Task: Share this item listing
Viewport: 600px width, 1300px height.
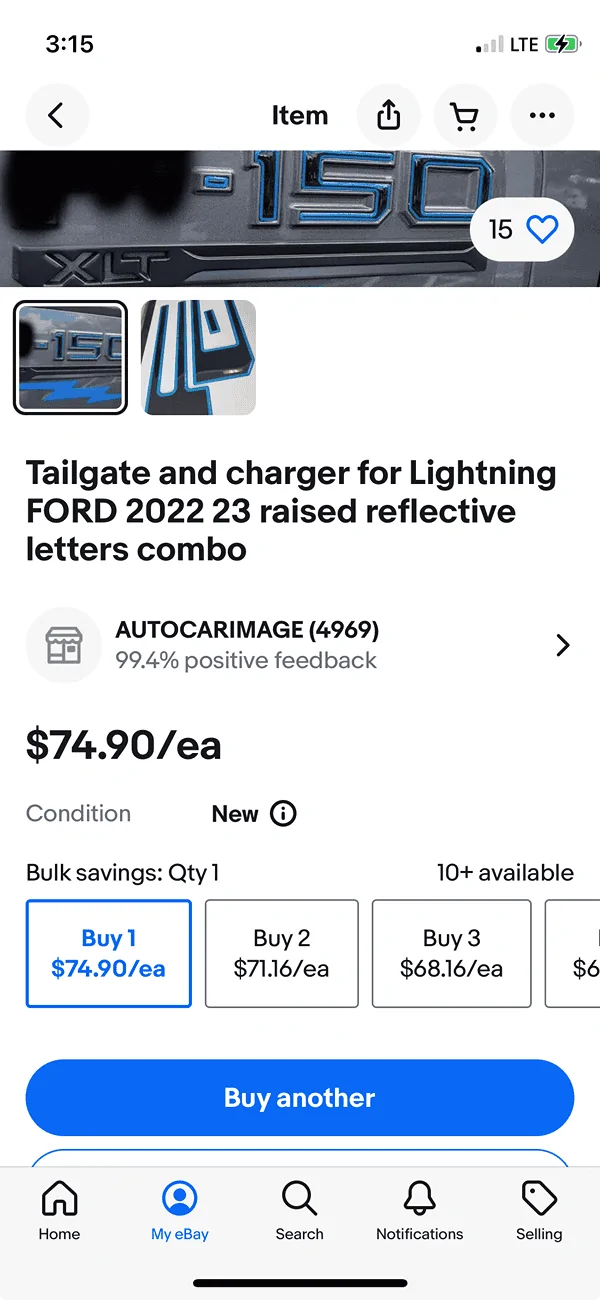Action: coord(389,116)
